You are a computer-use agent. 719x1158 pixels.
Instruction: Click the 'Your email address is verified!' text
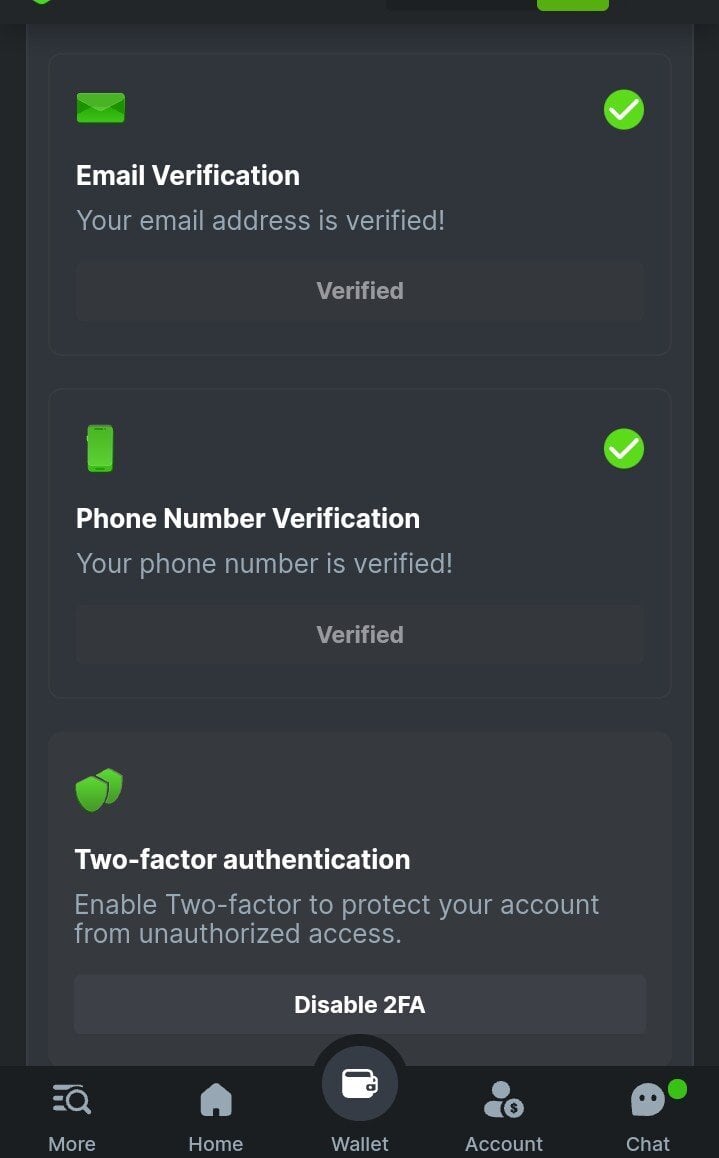(x=260, y=220)
